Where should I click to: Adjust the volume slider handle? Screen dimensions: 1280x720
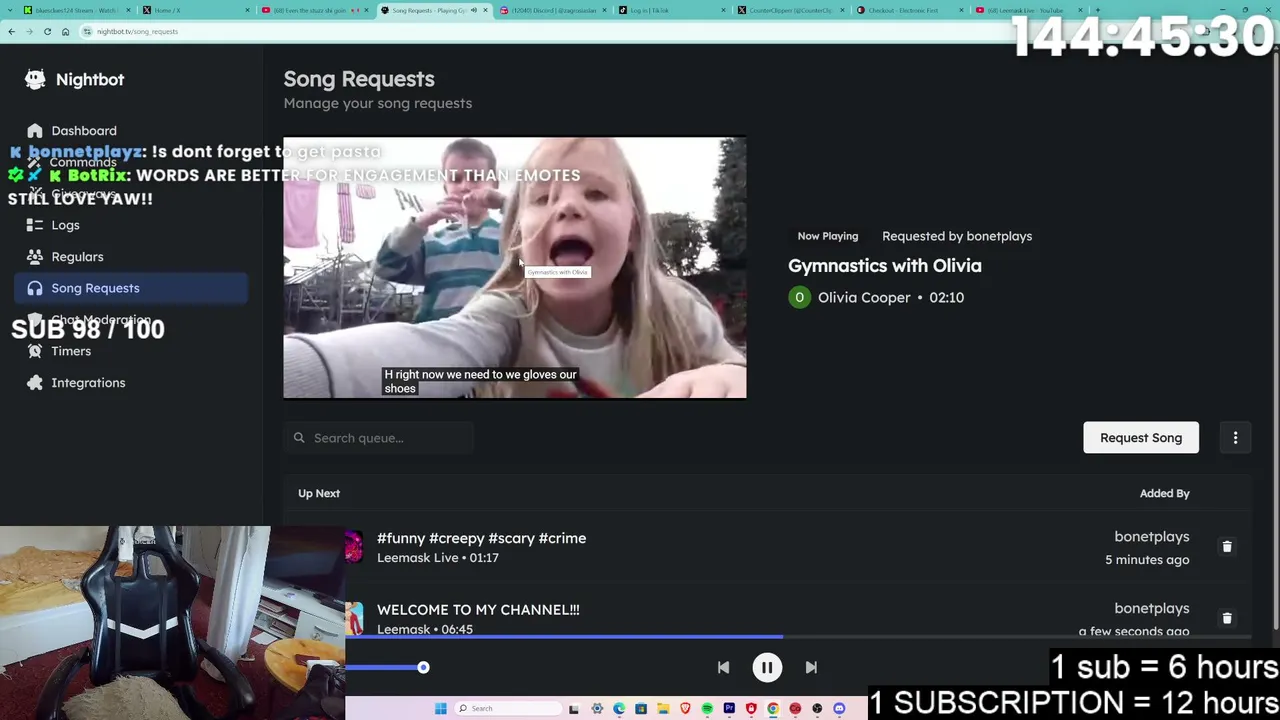pos(423,667)
